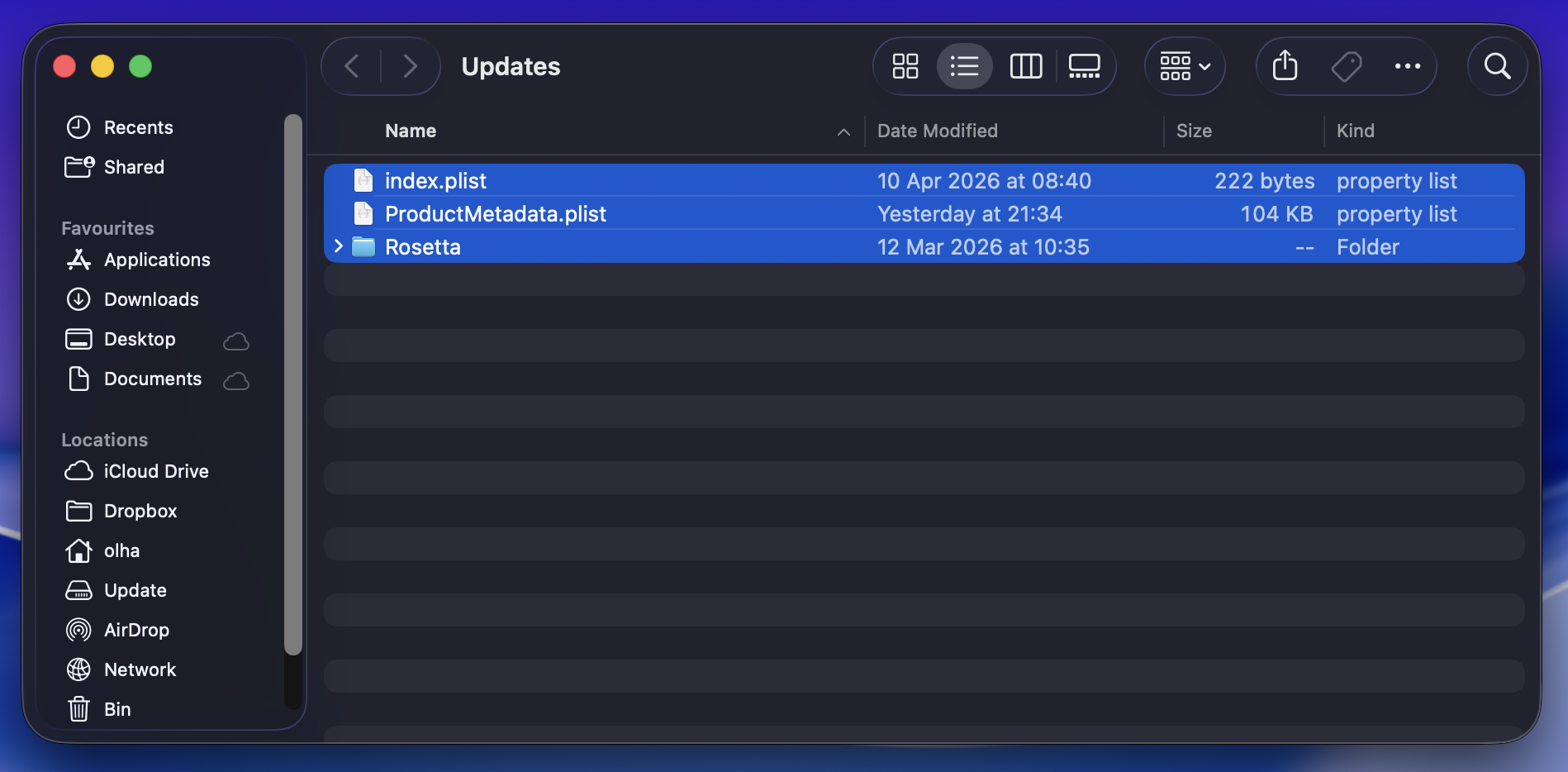1568x772 pixels.
Task: Switch to icon view in the toolbar
Action: coord(905,66)
